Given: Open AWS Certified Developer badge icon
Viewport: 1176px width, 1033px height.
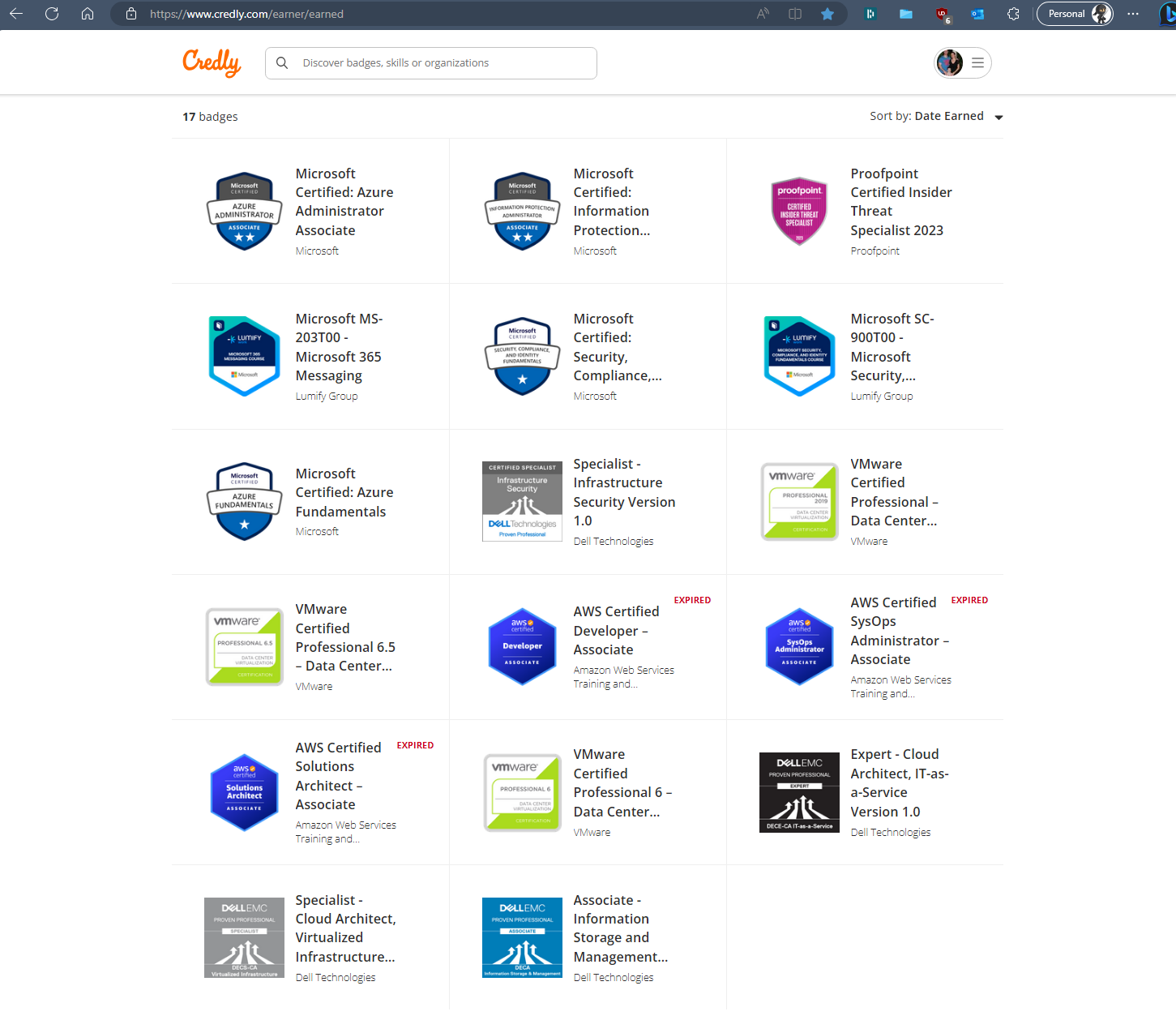Looking at the screenshot, I should 522,646.
